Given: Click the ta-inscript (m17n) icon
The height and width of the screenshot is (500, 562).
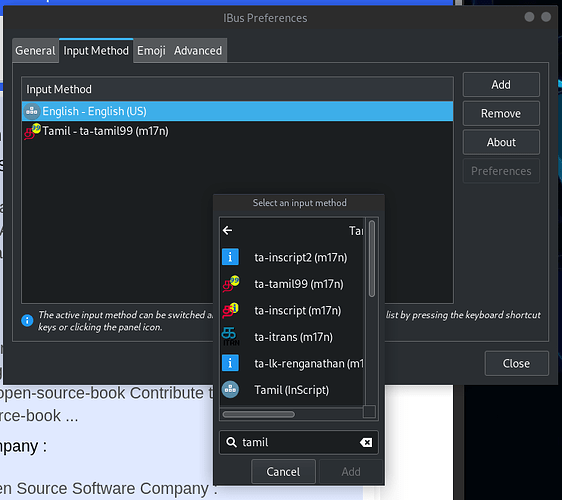Looking at the screenshot, I should [x=230, y=310].
